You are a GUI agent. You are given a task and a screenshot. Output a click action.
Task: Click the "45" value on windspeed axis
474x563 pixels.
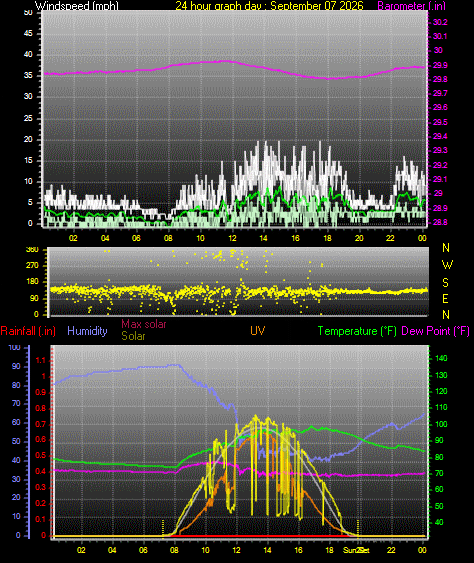point(28,33)
